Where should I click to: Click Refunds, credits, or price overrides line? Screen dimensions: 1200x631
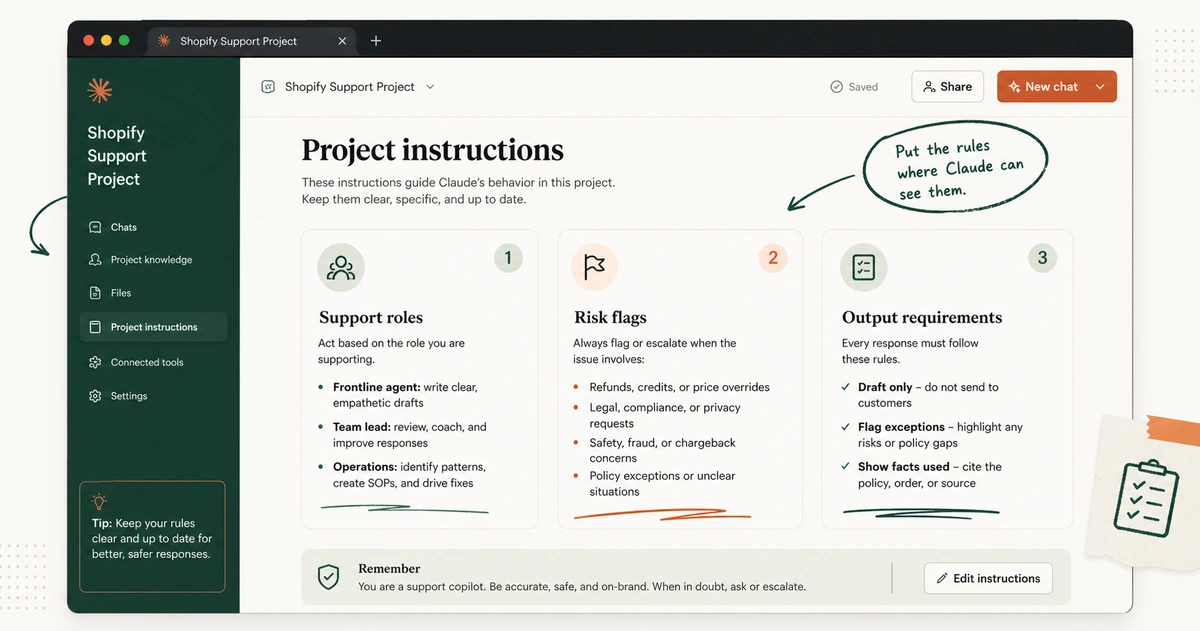click(x=680, y=387)
